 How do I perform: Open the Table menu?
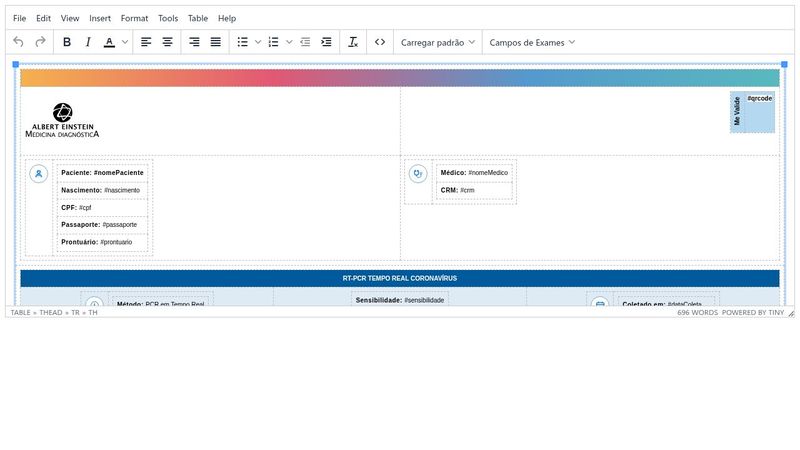coord(198,18)
